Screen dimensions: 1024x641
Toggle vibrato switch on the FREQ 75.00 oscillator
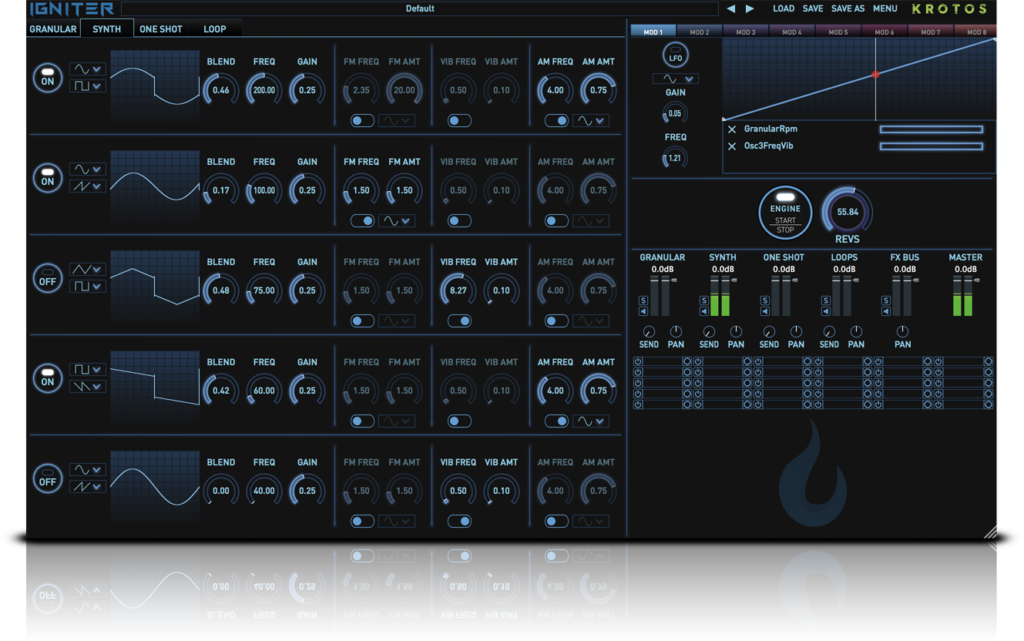pyautogui.click(x=459, y=320)
